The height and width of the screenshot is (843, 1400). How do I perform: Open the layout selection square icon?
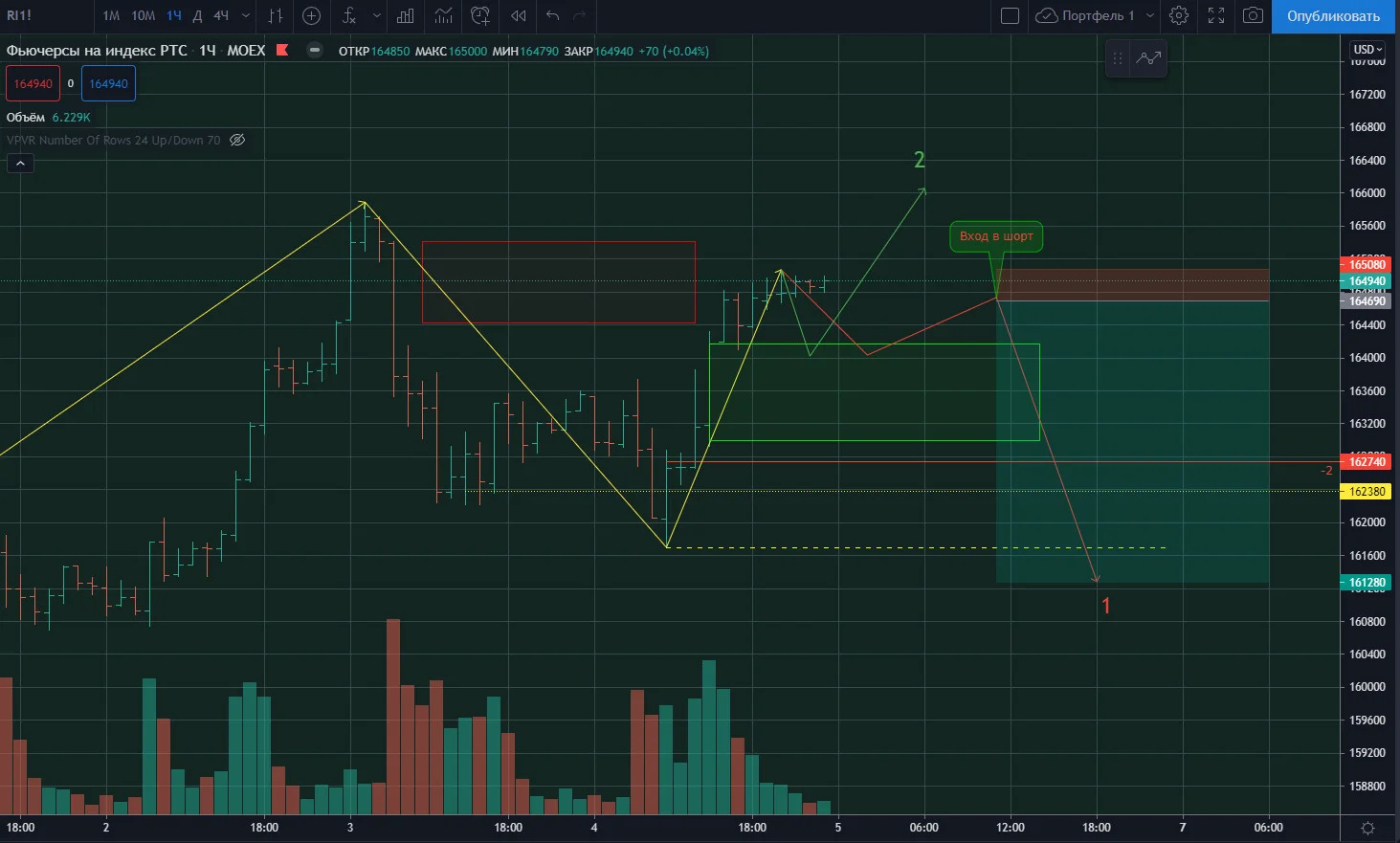click(1010, 15)
